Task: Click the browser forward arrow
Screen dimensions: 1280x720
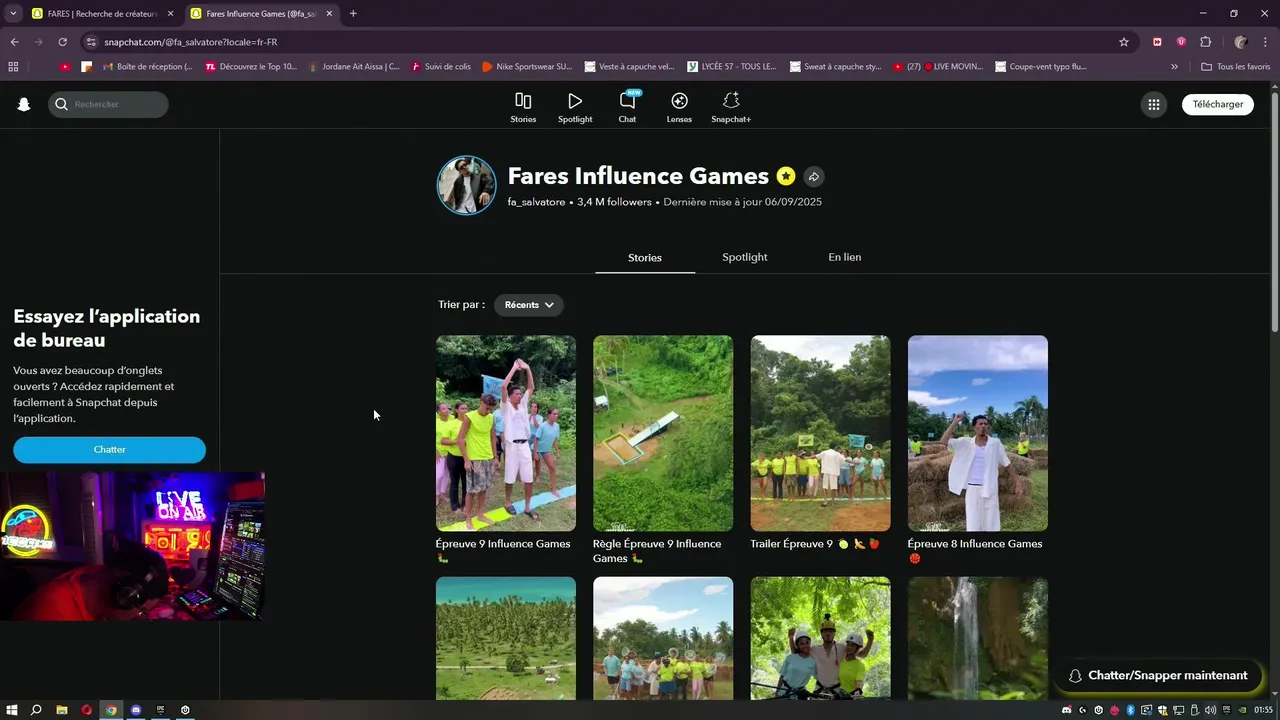Action: click(39, 42)
